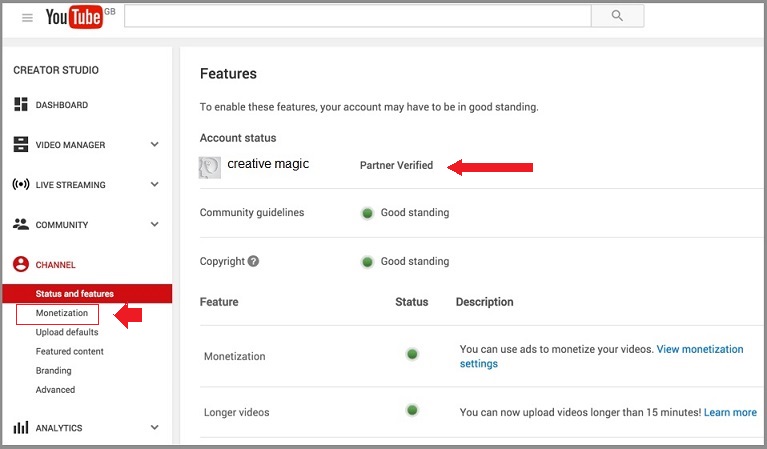Open the Analytics section
The height and width of the screenshot is (449, 767).
pos(59,428)
